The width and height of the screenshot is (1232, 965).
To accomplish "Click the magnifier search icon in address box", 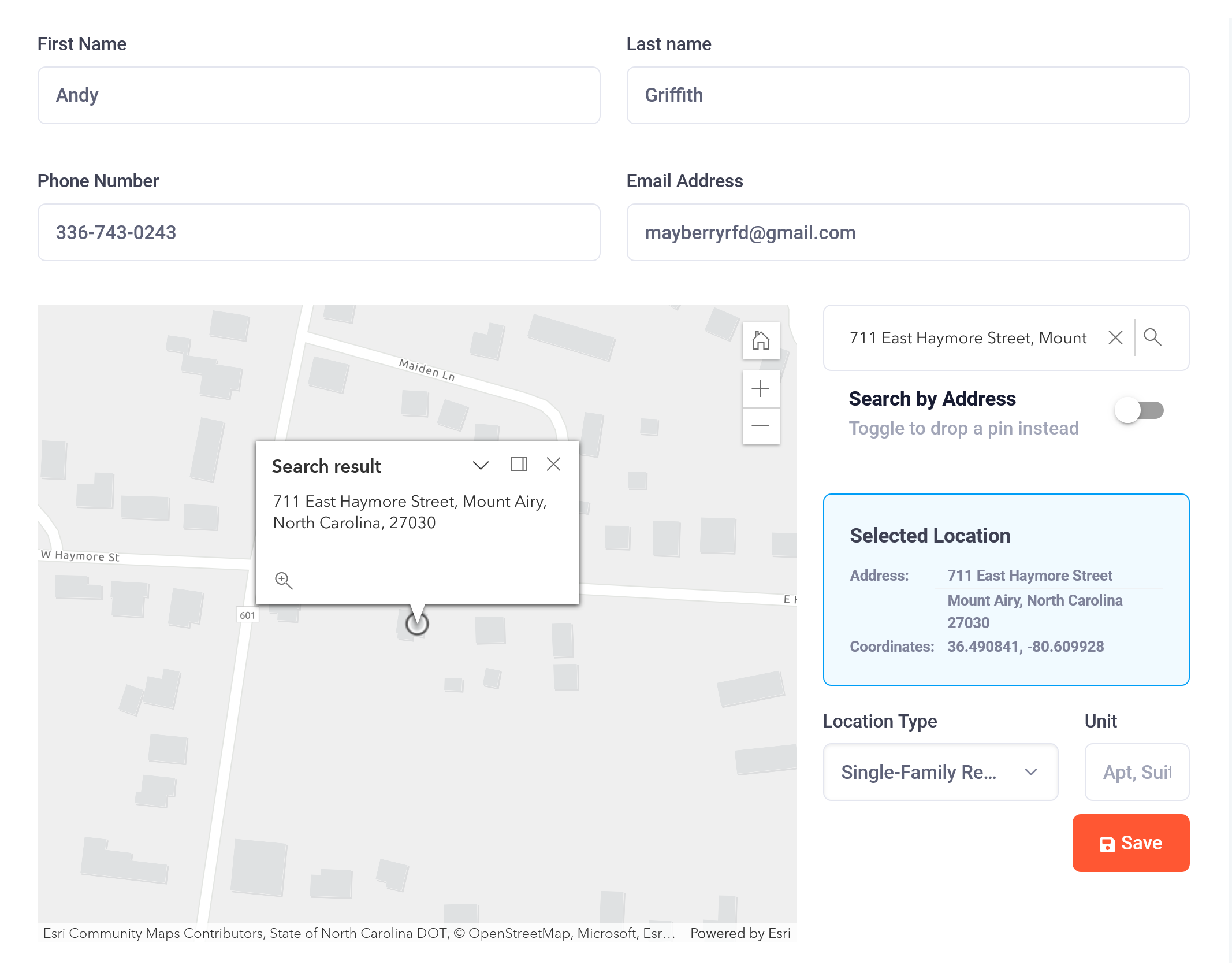I will tap(1152, 337).
